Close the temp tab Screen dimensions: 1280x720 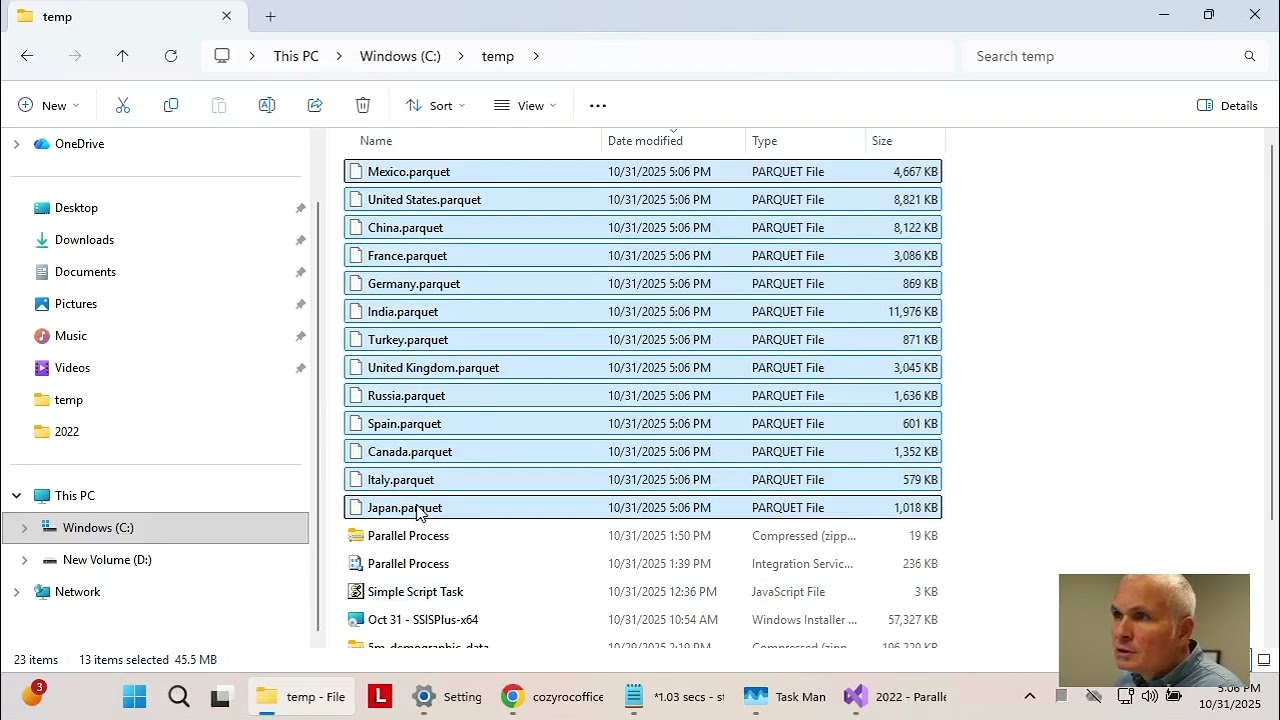click(227, 16)
